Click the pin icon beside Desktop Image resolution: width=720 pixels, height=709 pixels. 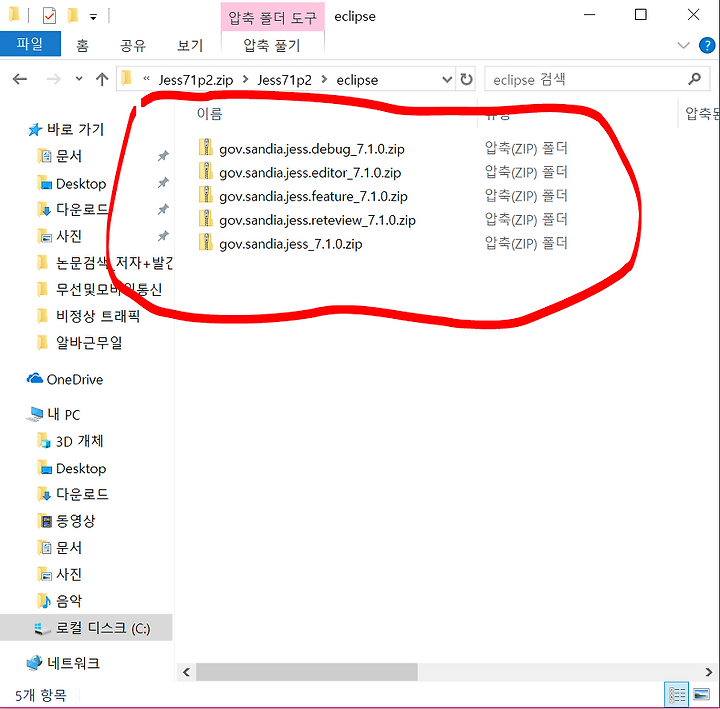[163, 183]
